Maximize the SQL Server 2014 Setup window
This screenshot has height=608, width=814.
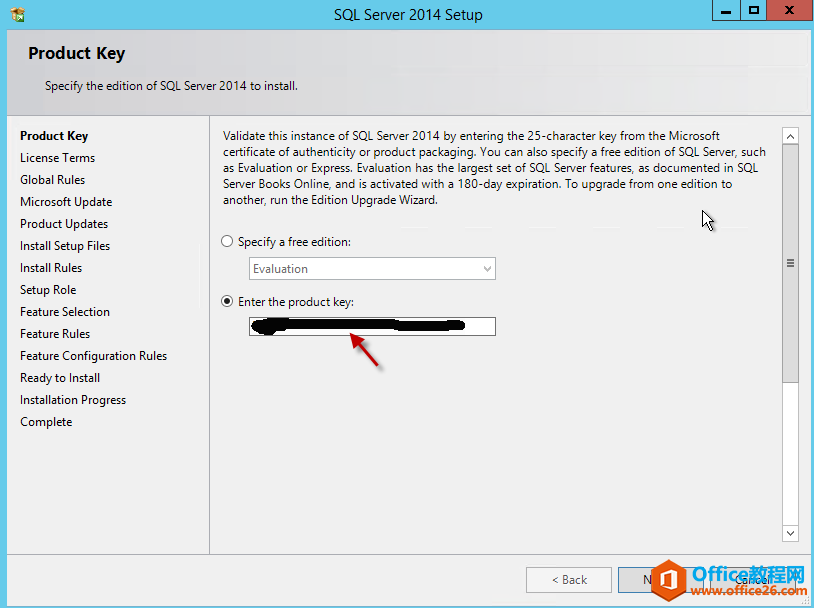tap(753, 10)
